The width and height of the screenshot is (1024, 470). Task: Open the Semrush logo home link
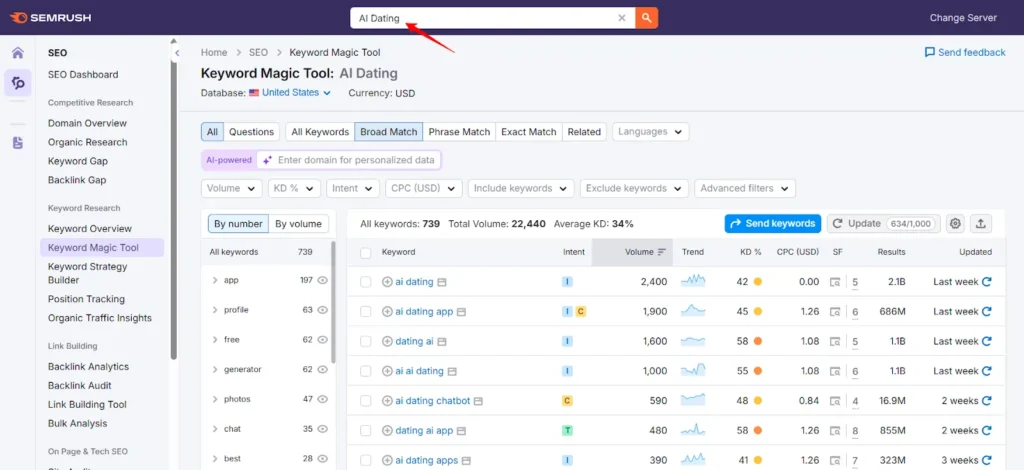tap(50, 18)
